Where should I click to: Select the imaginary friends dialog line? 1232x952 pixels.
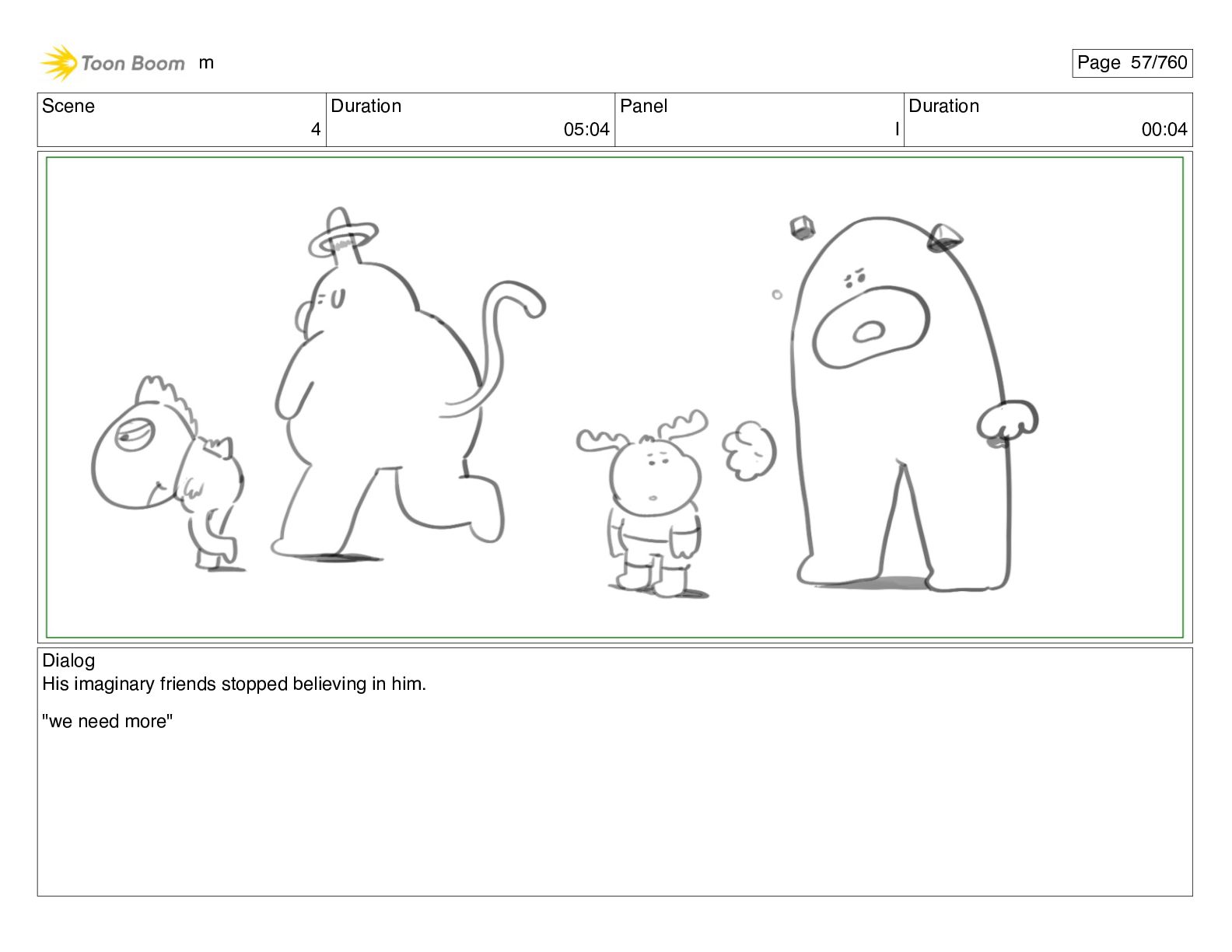click(234, 684)
